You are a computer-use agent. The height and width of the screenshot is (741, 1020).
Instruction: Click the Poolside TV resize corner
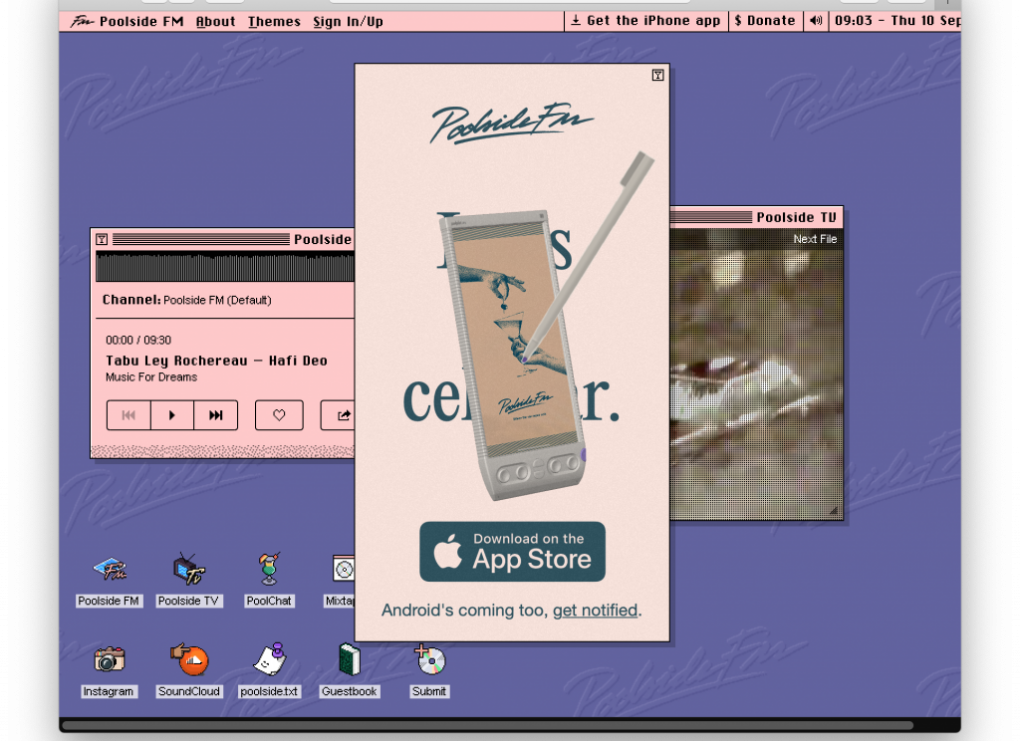coord(833,511)
